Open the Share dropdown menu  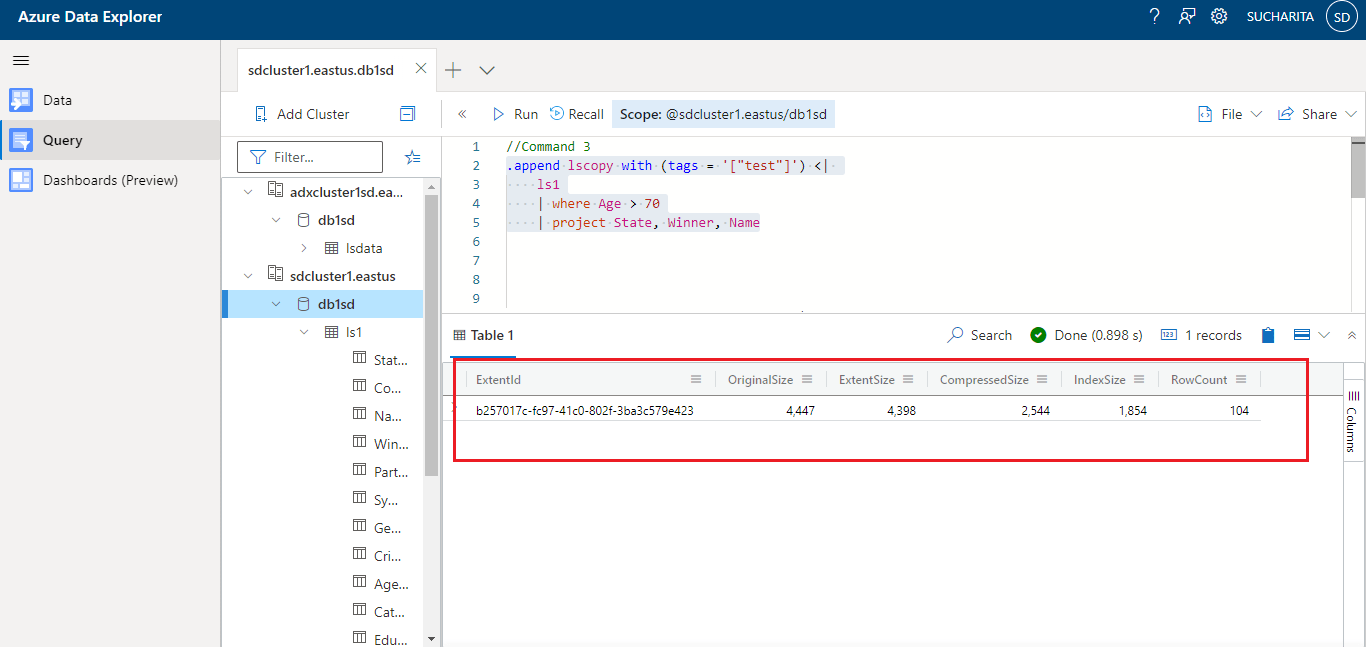coord(1317,114)
